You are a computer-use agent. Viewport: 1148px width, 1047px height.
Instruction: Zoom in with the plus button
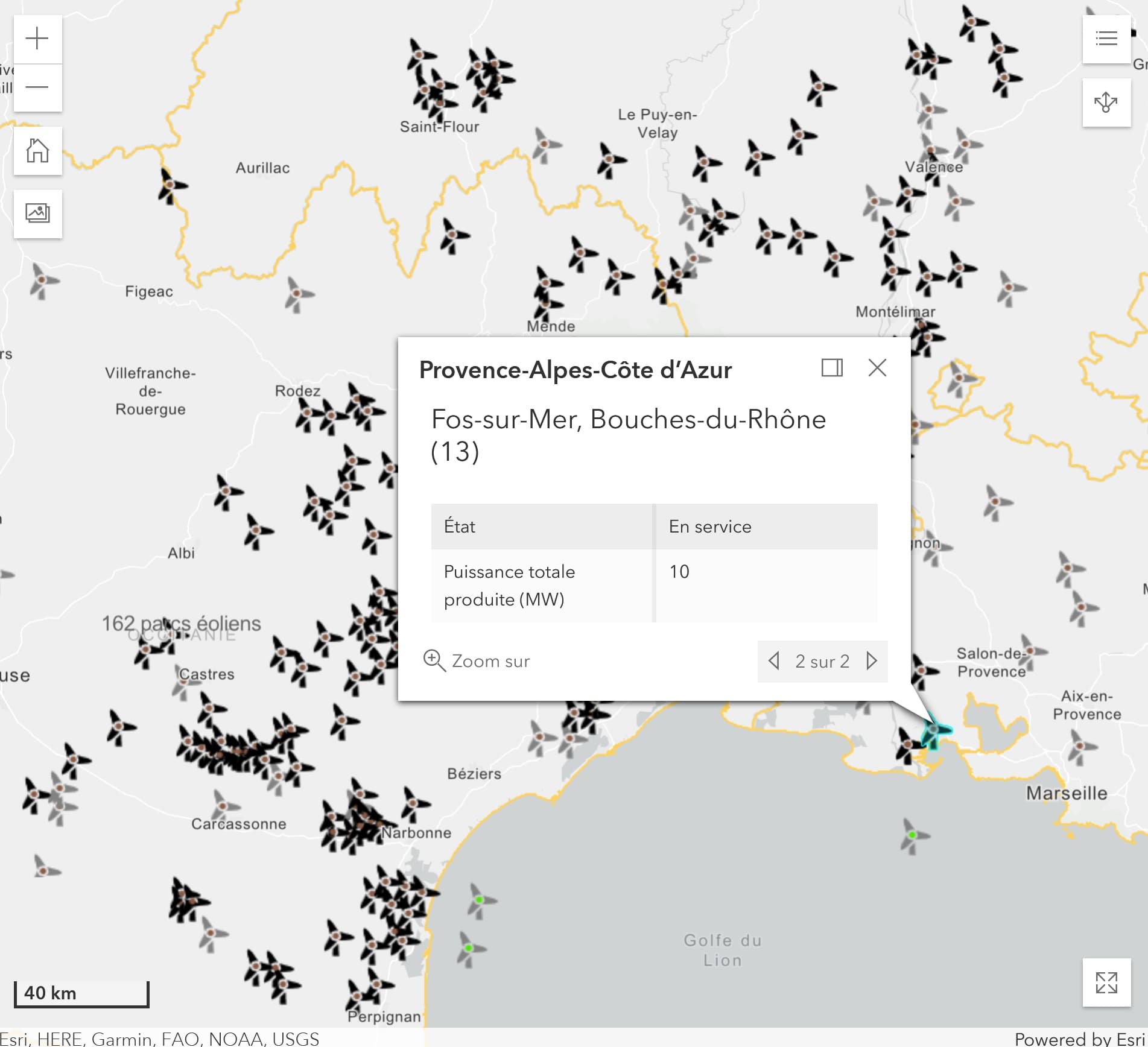37,39
